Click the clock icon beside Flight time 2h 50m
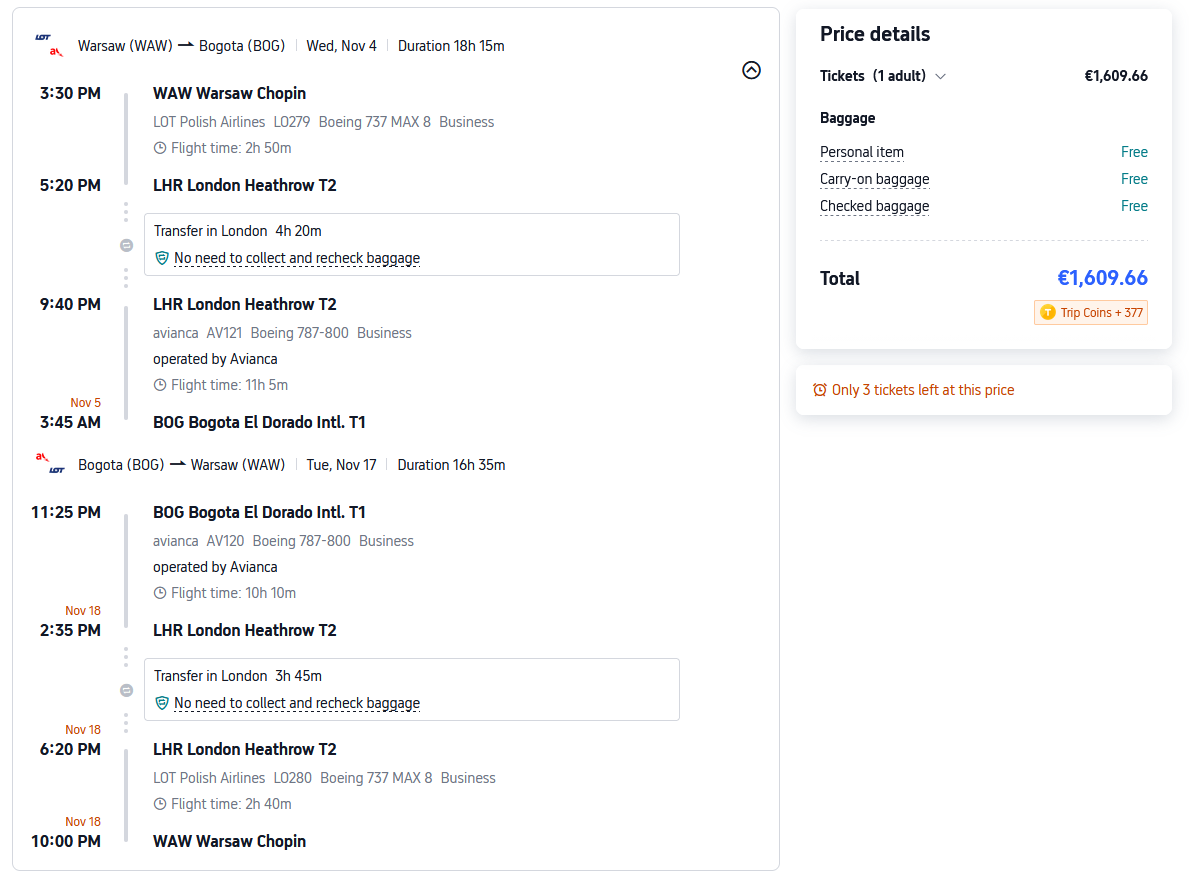This screenshot has height=881, width=1189. (160, 148)
